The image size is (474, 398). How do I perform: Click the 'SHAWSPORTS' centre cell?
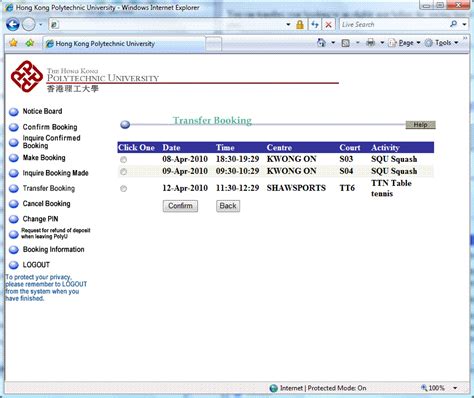296,188
